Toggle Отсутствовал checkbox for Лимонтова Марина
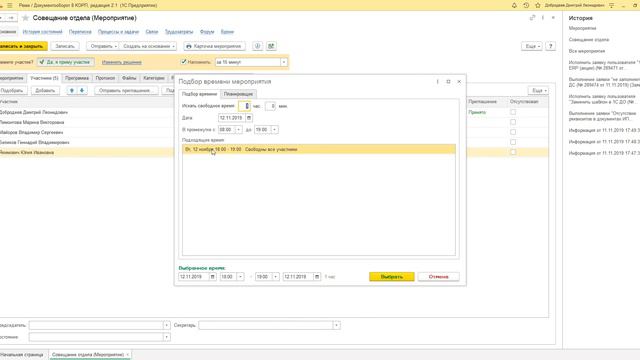The image size is (640, 360). pyautogui.click(x=513, y=122)
